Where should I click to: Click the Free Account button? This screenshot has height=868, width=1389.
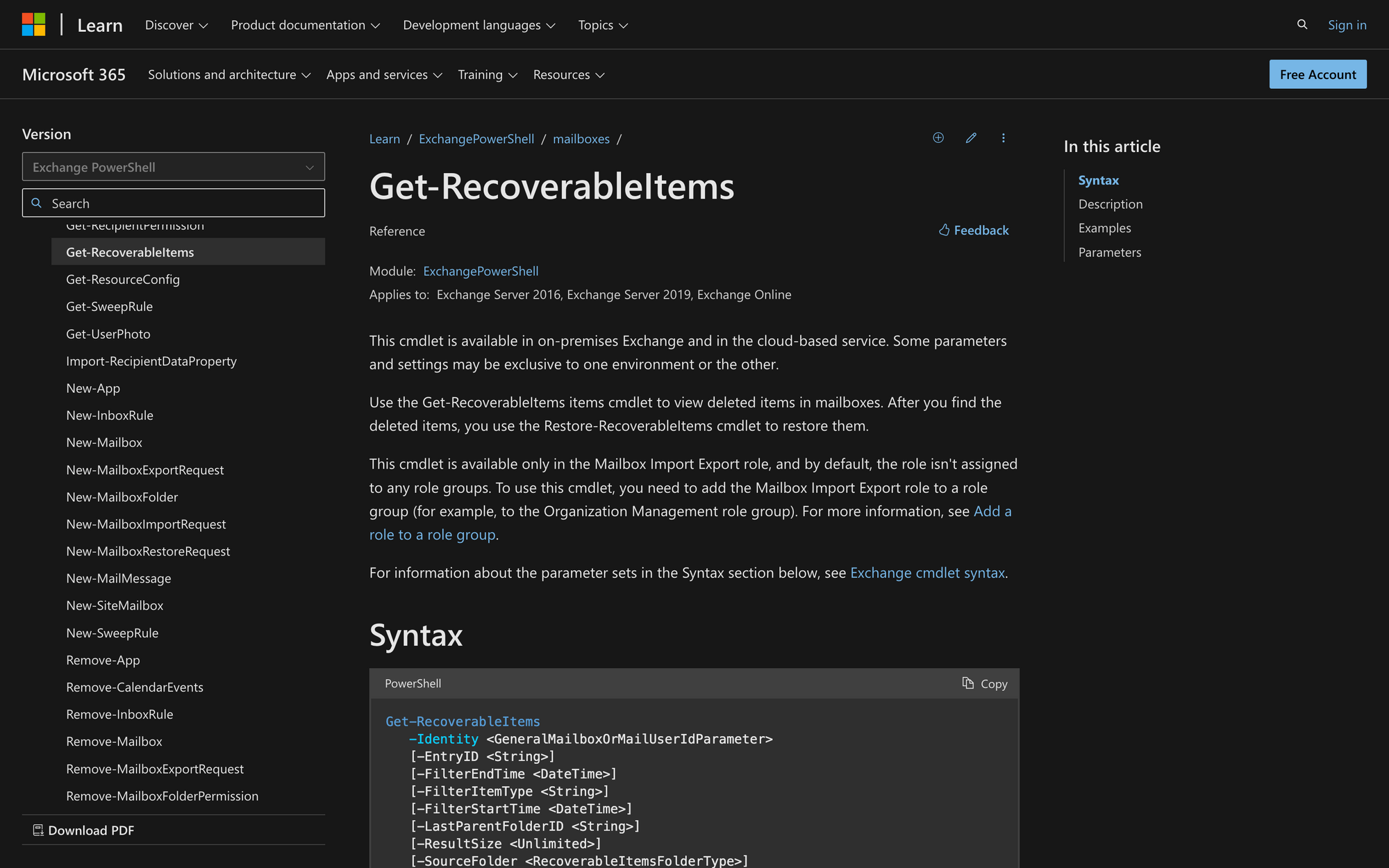point(1318,73)
